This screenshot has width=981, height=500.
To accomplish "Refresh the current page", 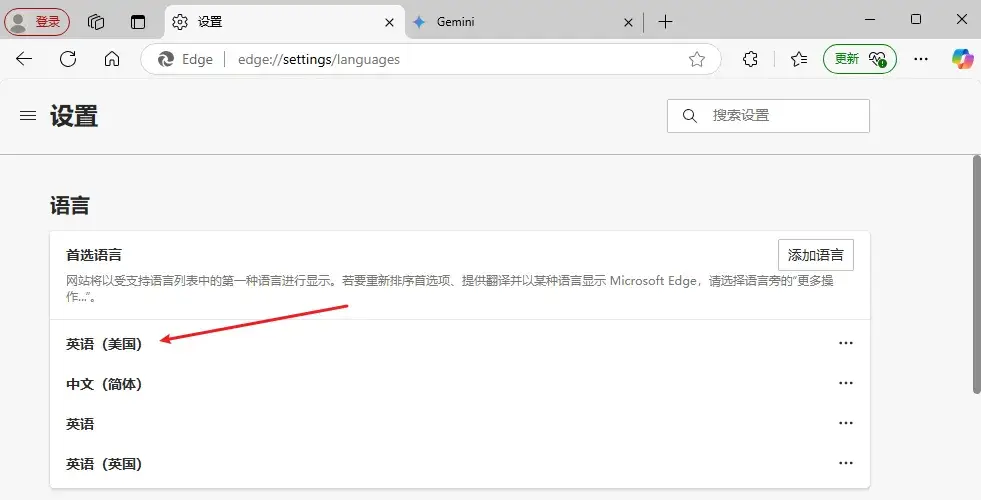I will click(68, 59).
